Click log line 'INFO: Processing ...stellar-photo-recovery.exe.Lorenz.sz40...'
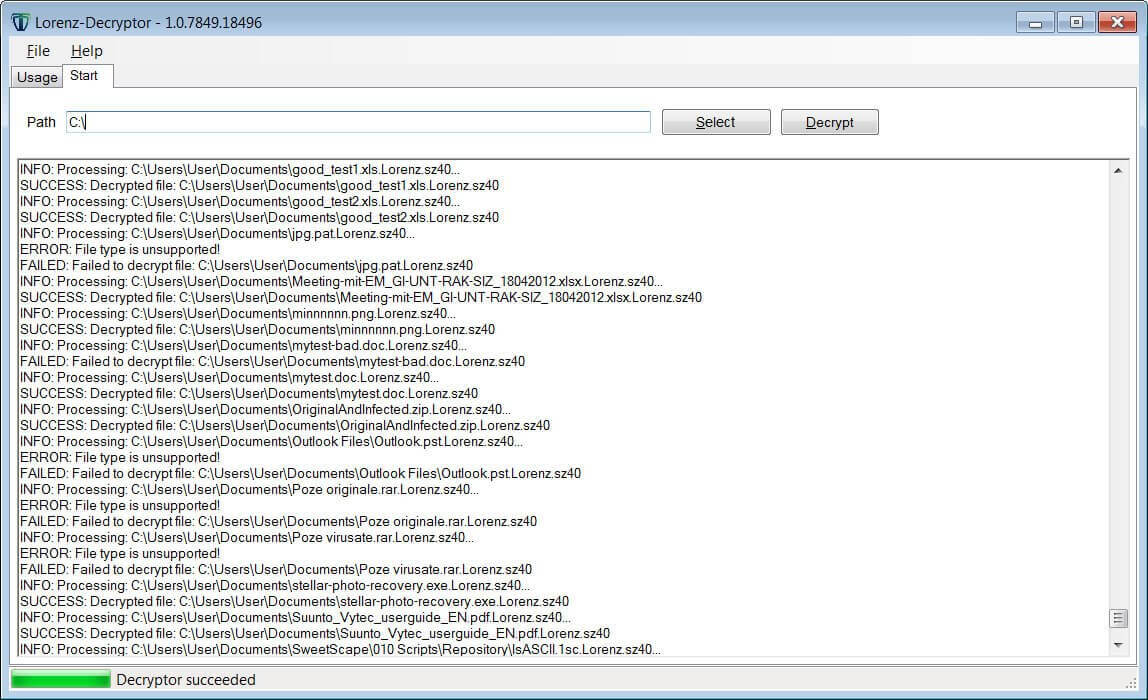Image resolution: width=1148 pixels, height=700 pixels. tap(275, 586)
